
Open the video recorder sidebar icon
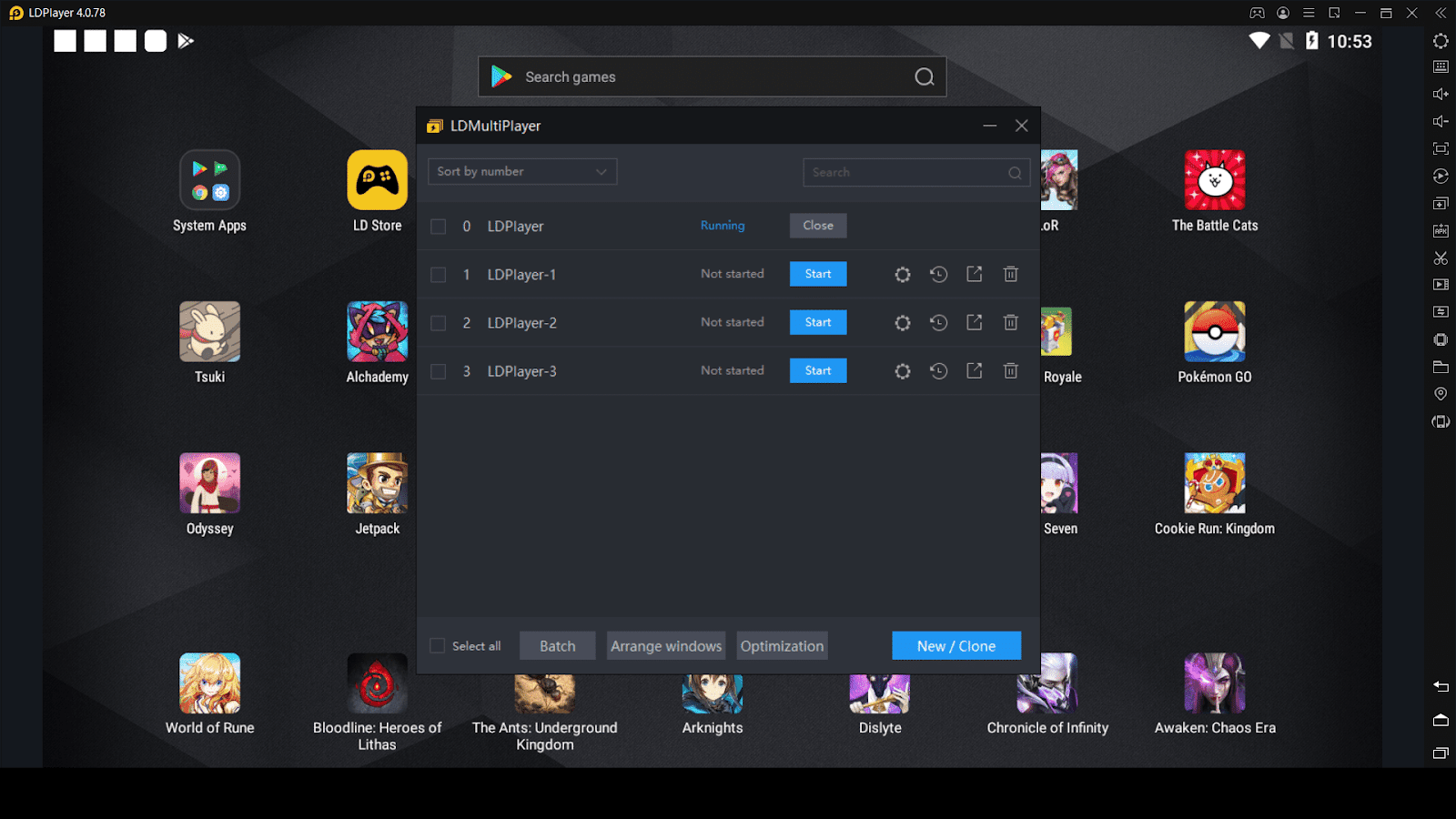pos(1441,285)
